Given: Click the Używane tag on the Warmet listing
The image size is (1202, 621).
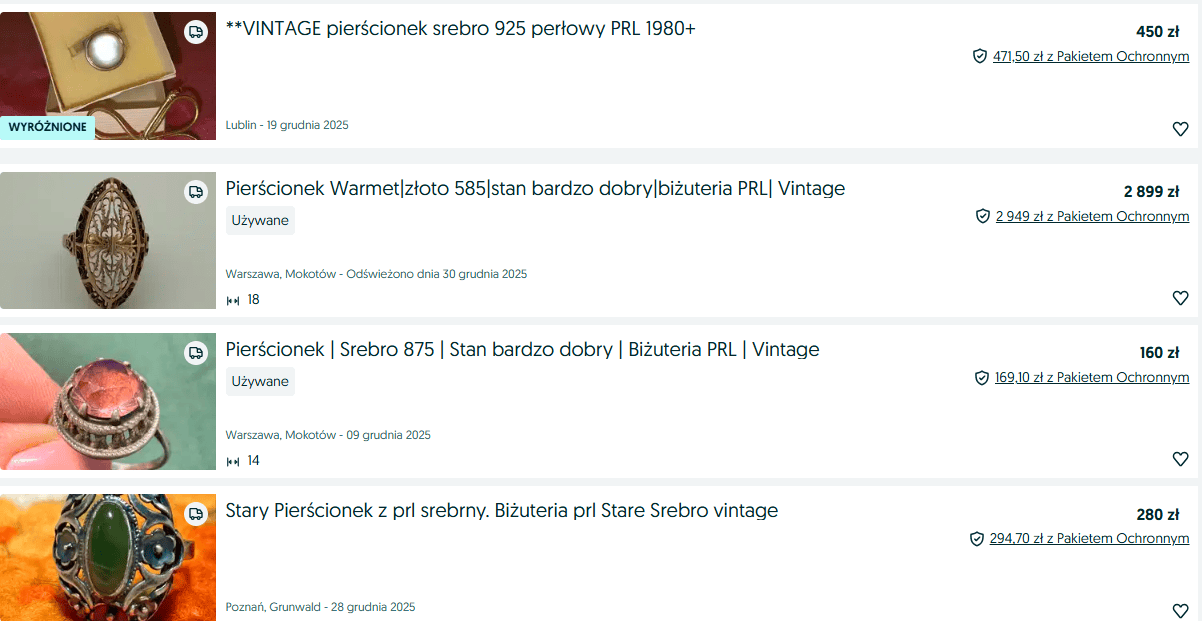Looking at the screenshot, I should click(x=260, y=220).
